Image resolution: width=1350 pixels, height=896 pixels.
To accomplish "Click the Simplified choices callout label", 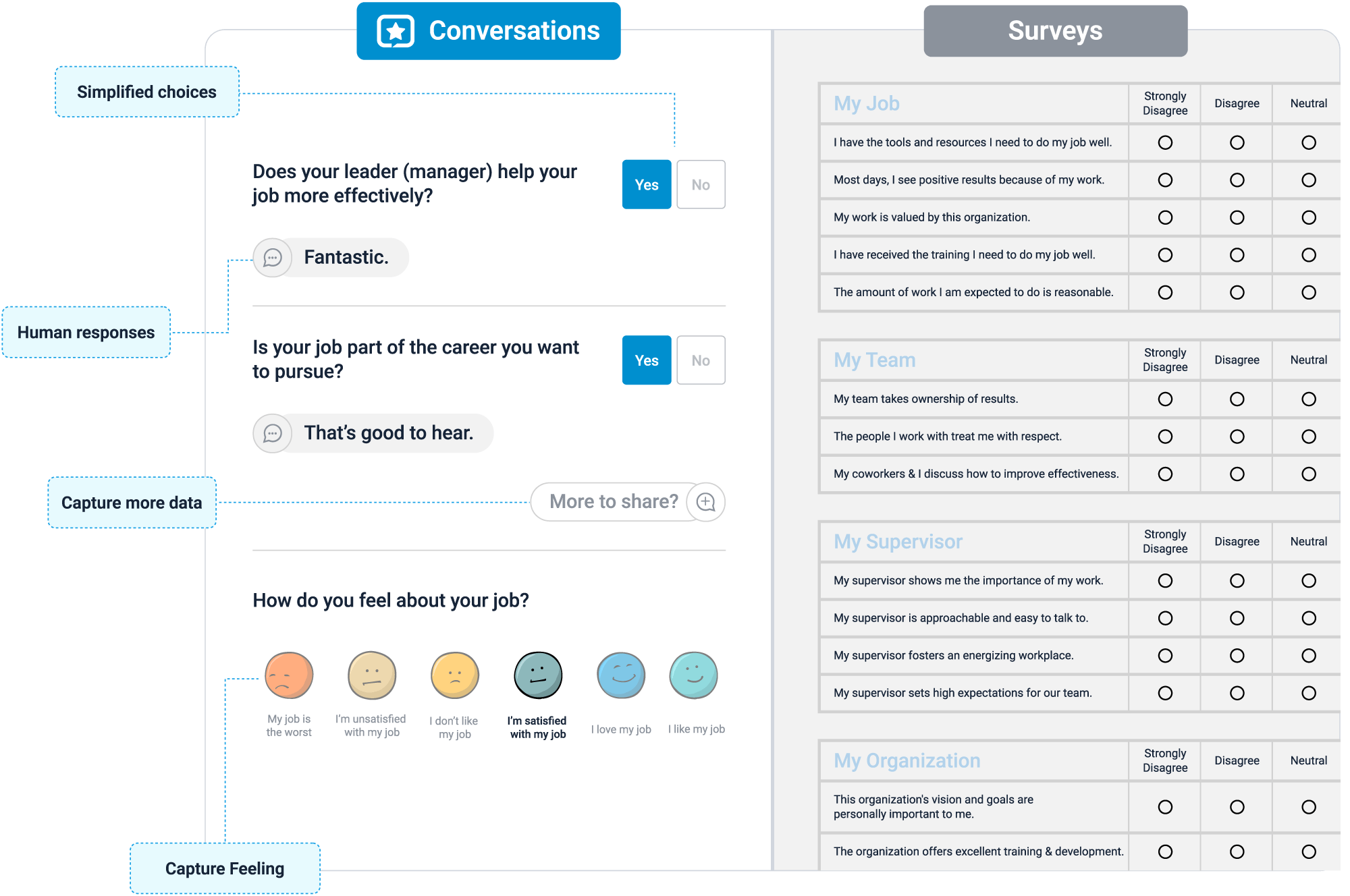I will 147,92.
